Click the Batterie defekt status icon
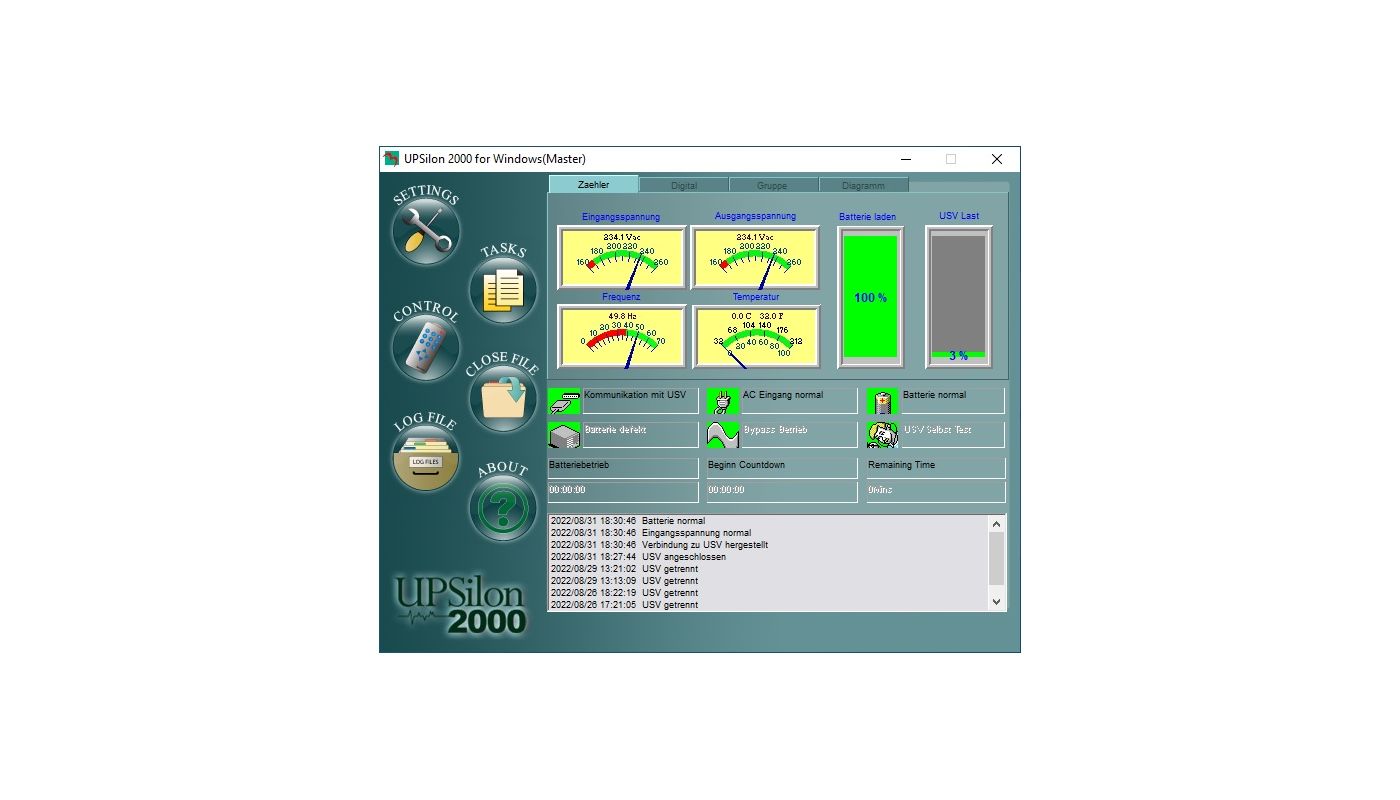This screenshot has width=1400, height=800. 564,435
